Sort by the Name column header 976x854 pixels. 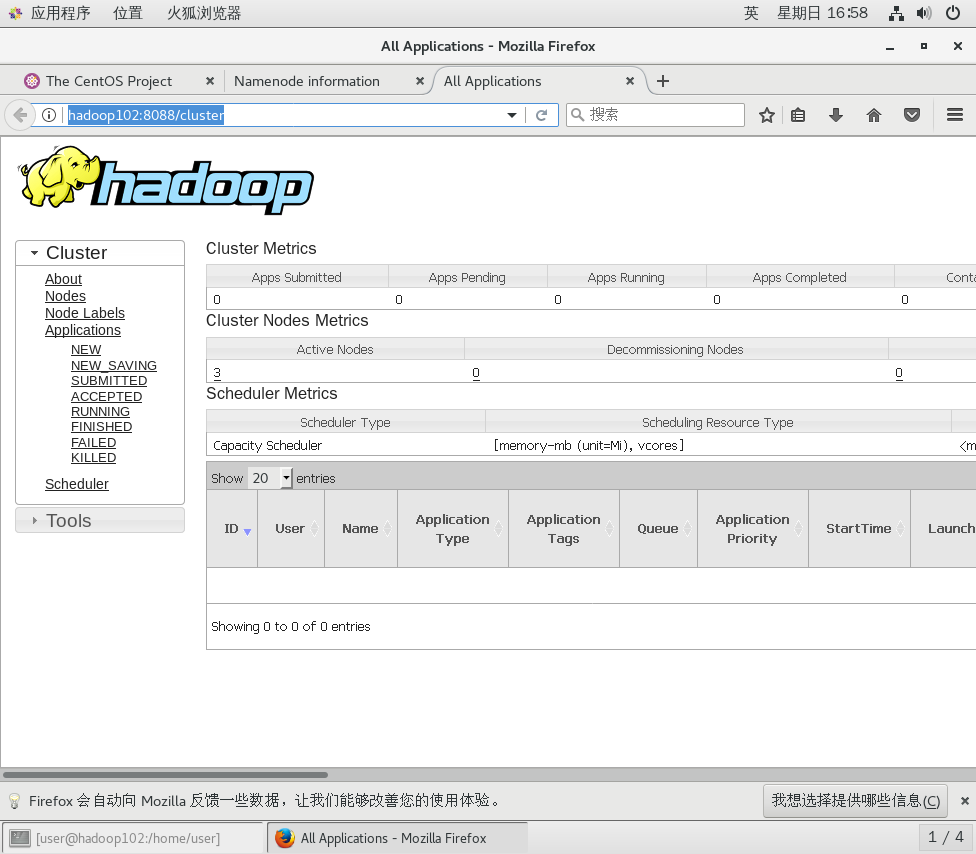[x=361, y=528]
